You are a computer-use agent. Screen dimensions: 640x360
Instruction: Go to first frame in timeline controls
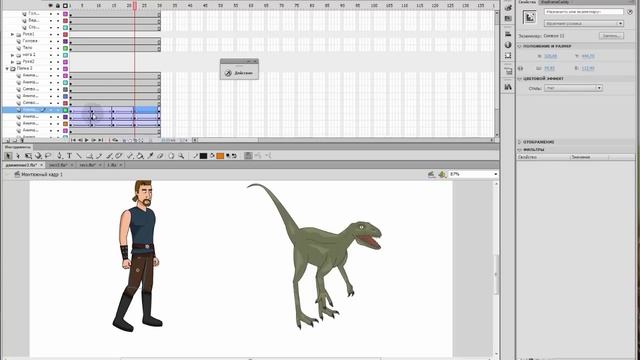coord(74,140)
